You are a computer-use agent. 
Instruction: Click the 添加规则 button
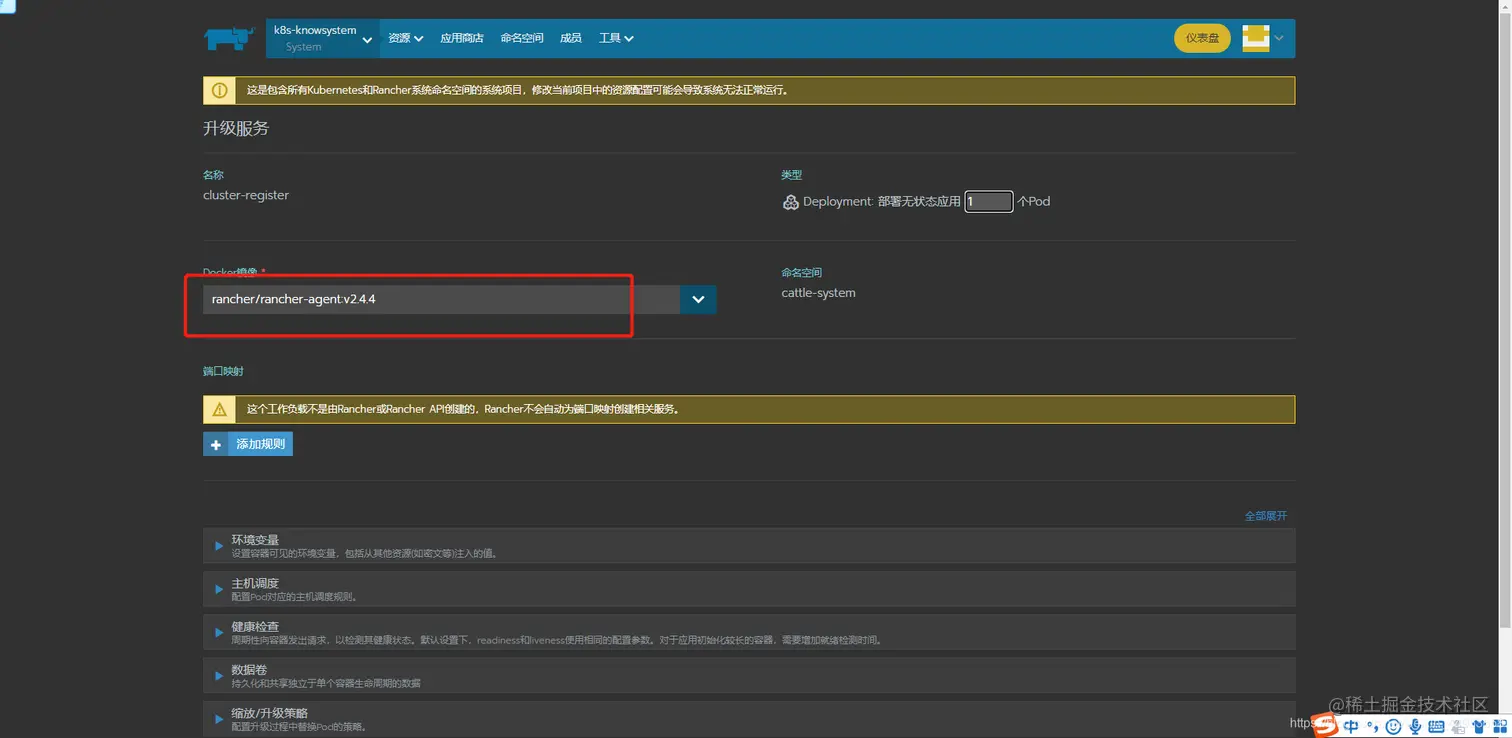tap(248, 444)
